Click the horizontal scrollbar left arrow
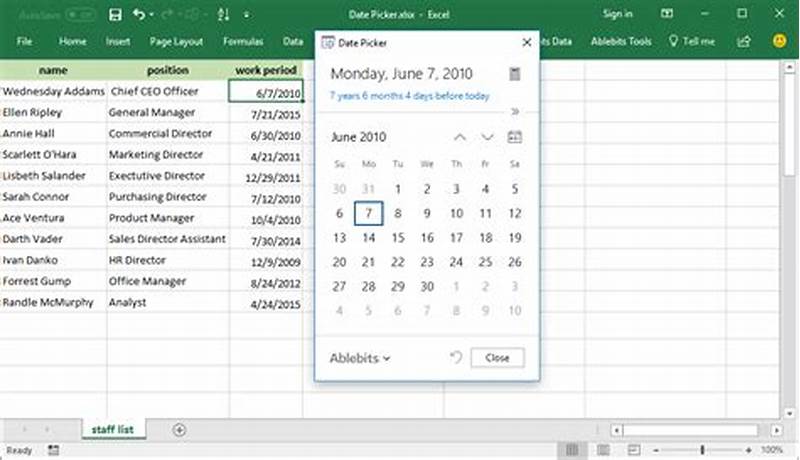Viewport: 800px width, 460px height. click(x=616, y=430)
